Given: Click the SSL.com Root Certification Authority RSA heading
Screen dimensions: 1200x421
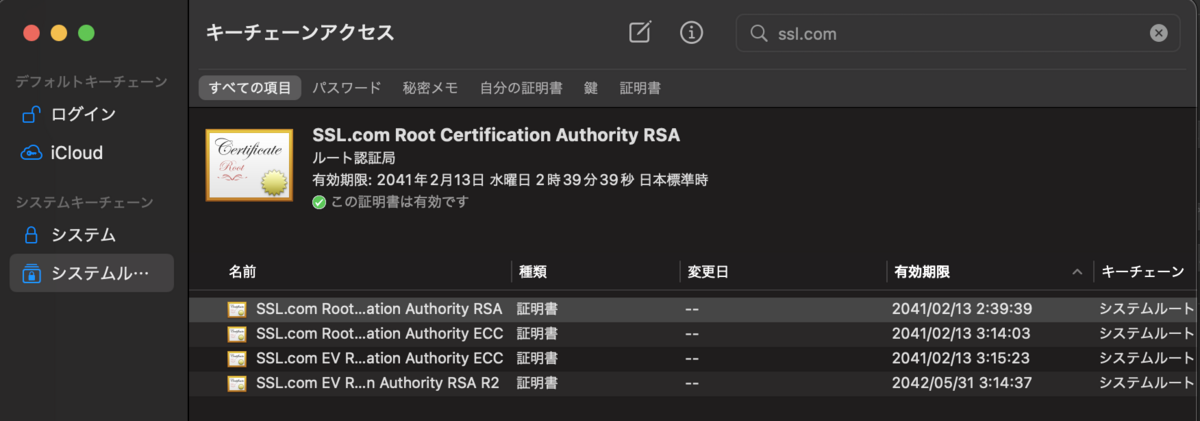Looking at the screenshot, I should pos(496,136).
